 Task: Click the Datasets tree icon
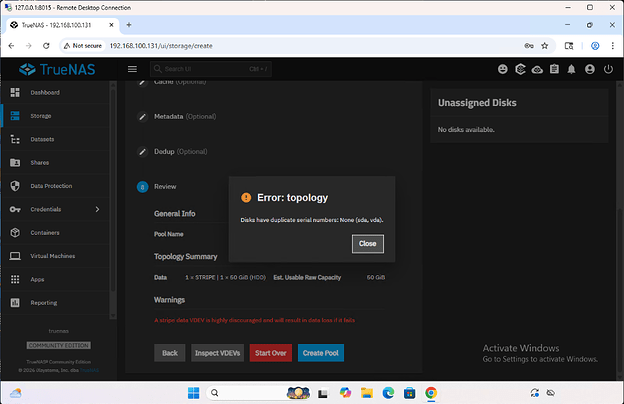15,139
